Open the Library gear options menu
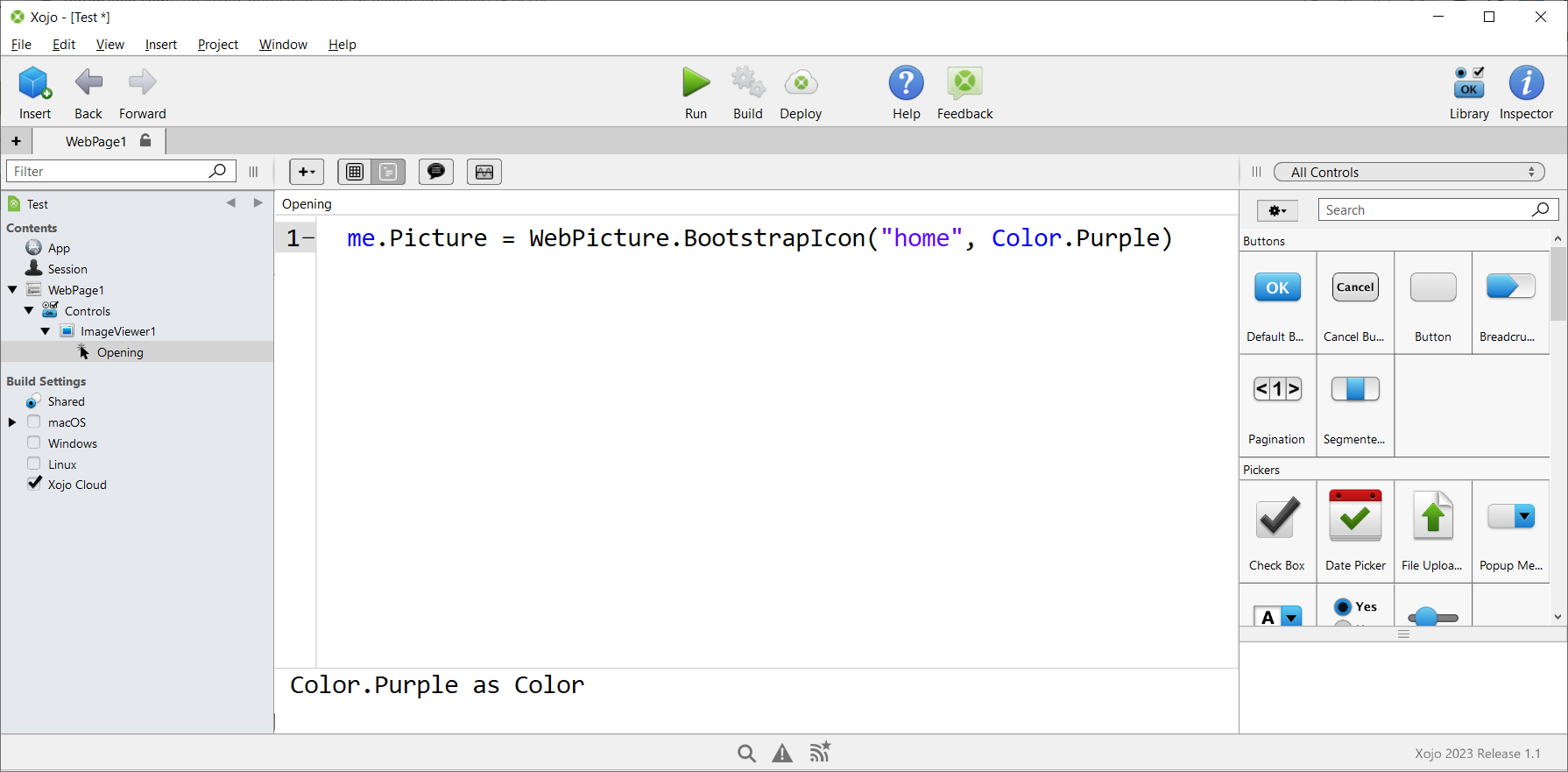This screenshot has width=1568, height=772. coord(1277,210)
